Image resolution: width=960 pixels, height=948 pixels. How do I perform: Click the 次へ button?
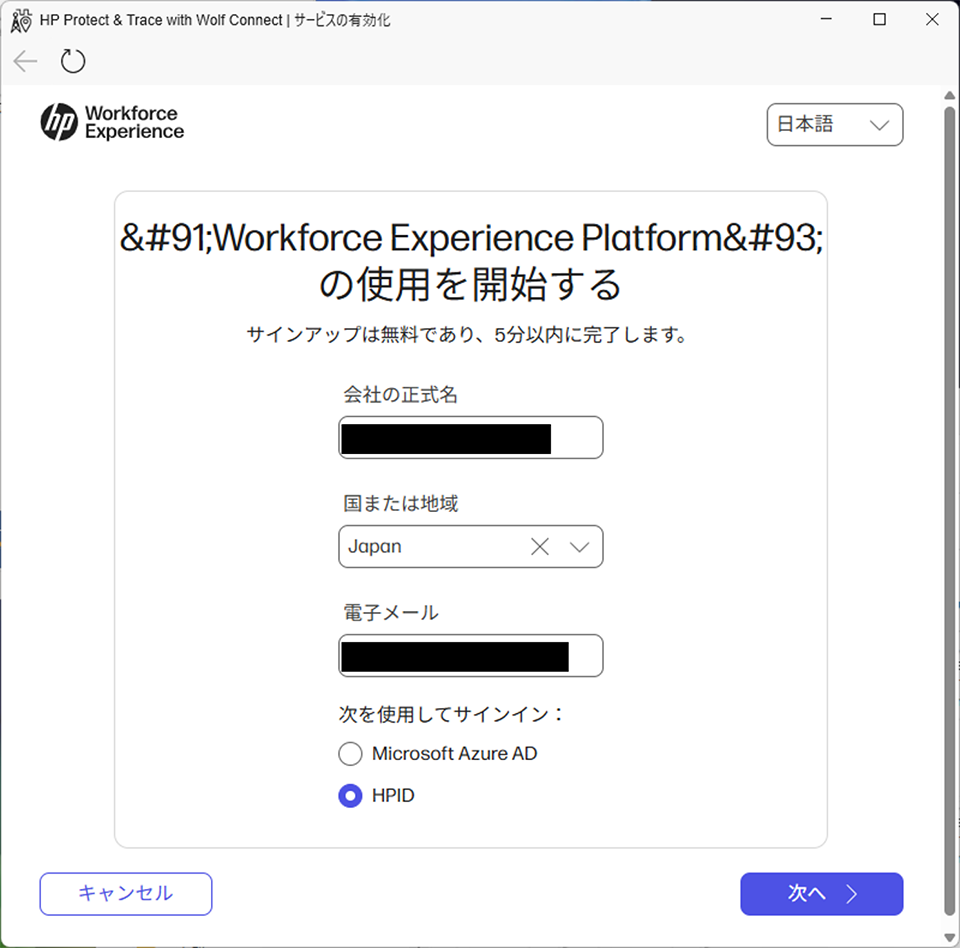[822, 894]
